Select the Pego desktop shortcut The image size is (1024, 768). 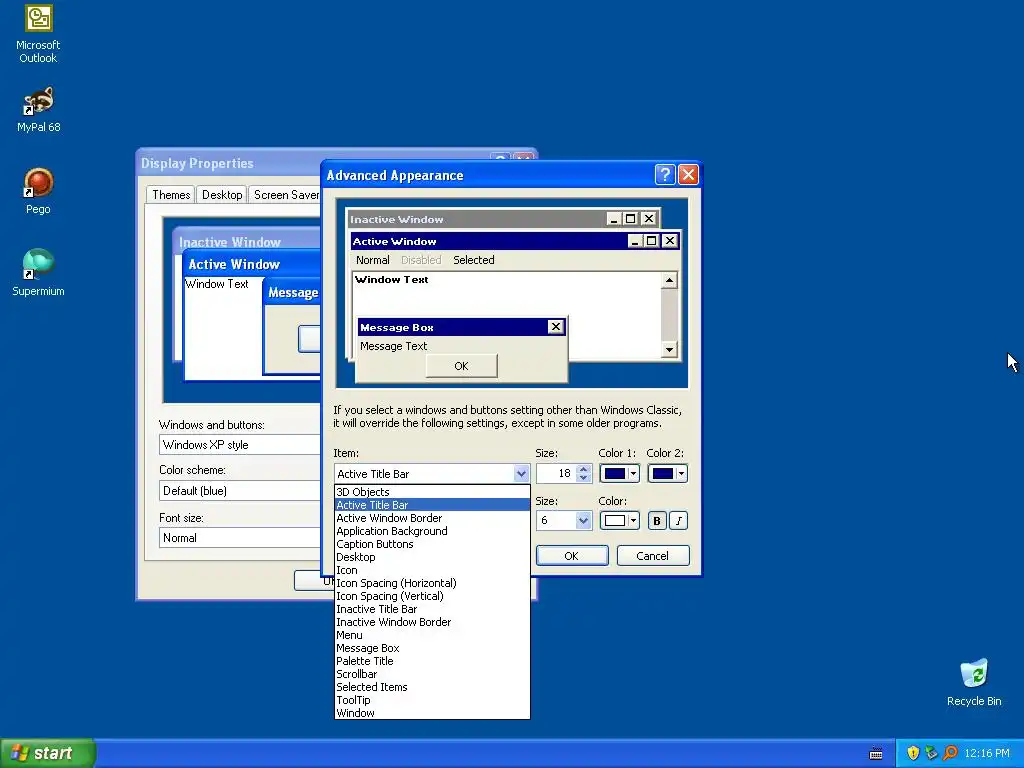click(38, 191)
